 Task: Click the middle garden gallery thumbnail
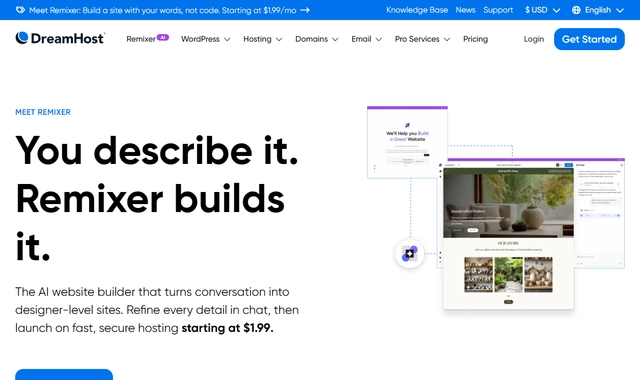point(509,275)
